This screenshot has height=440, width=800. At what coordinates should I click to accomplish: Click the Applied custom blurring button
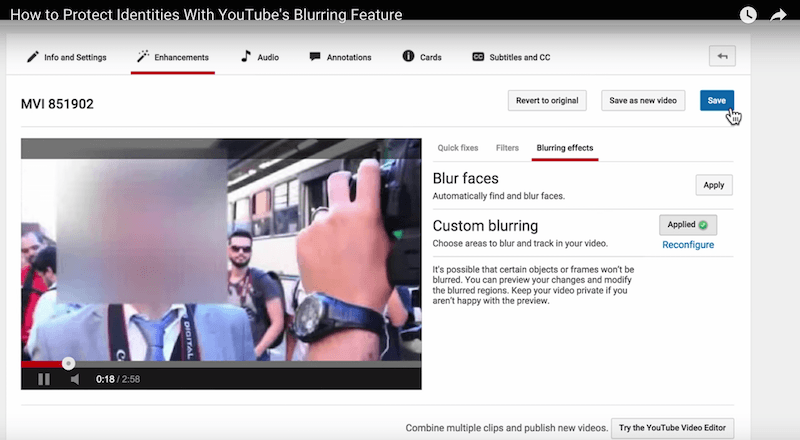click(688, 225)
